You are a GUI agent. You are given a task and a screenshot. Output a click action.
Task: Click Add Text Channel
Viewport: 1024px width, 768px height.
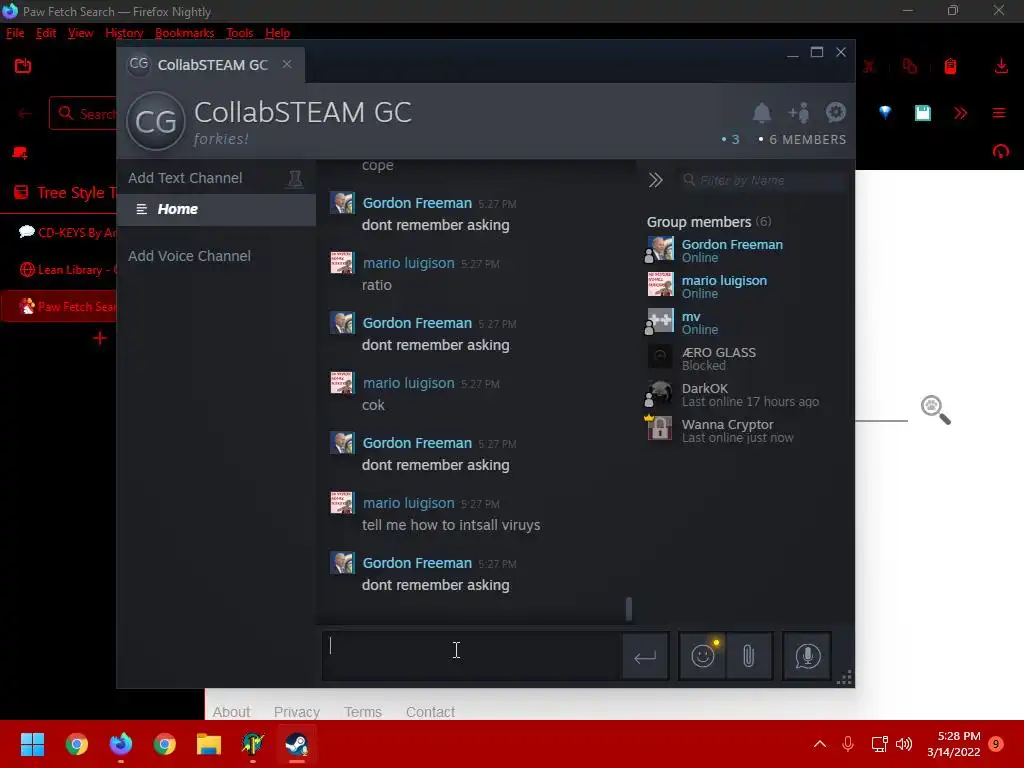pyautogui.click(x=185, y=178)
